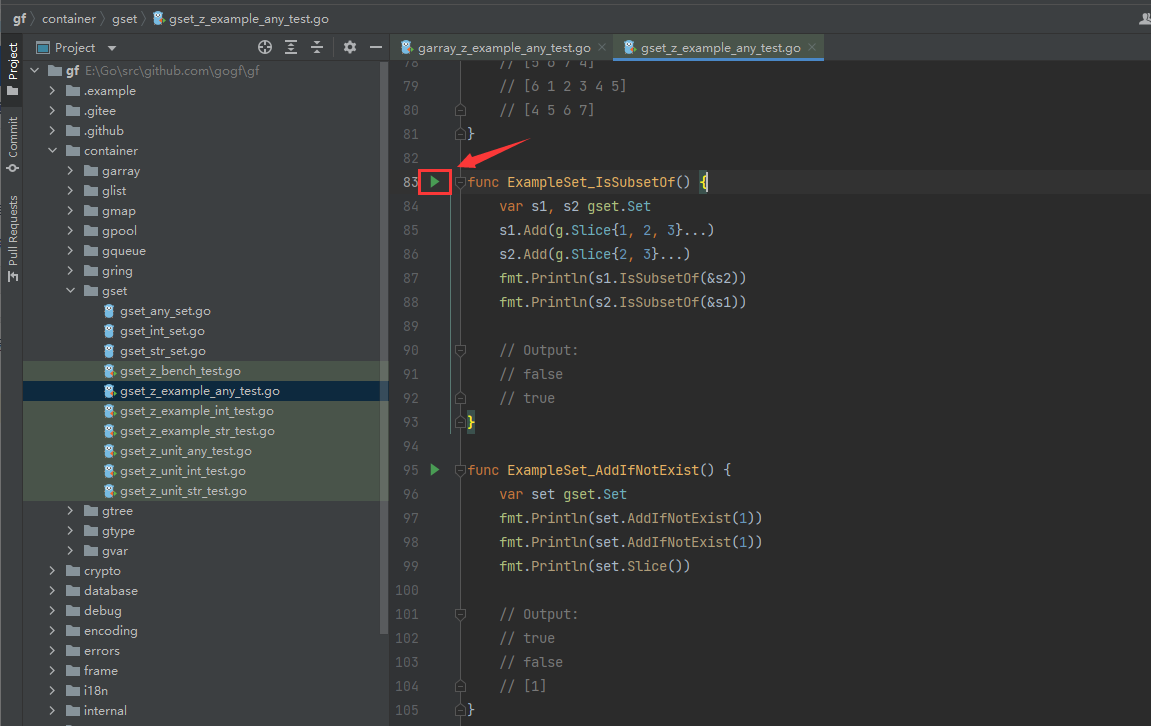The height and width of the screenshot is (726, 1151).
Task: Open gset_int_set.go in the tree
Action: 162,331
